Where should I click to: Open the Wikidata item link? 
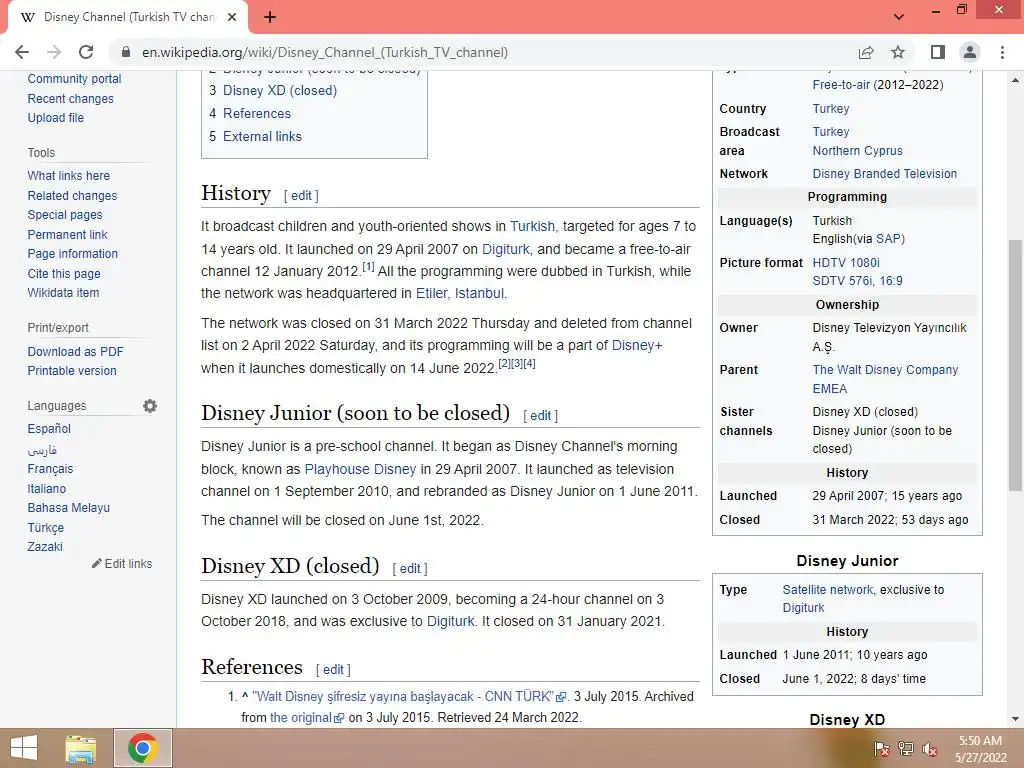(x=63, y=293)
